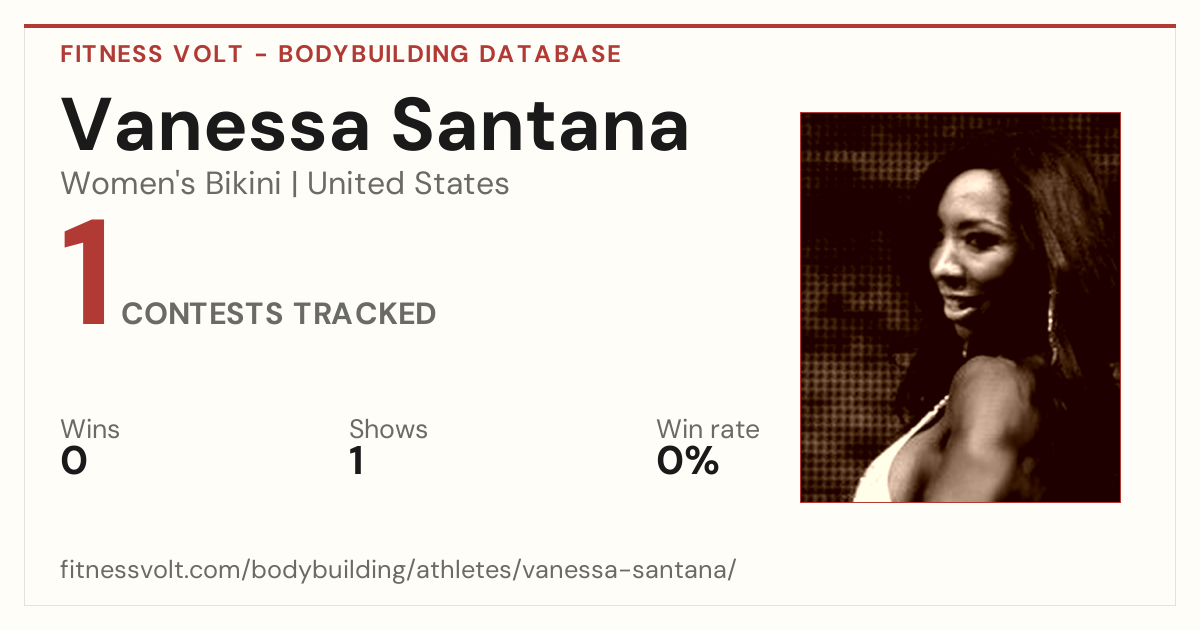
Task: Open the fitnessvolt.com athlete profile URL
Action: click(x=398, y=571)
